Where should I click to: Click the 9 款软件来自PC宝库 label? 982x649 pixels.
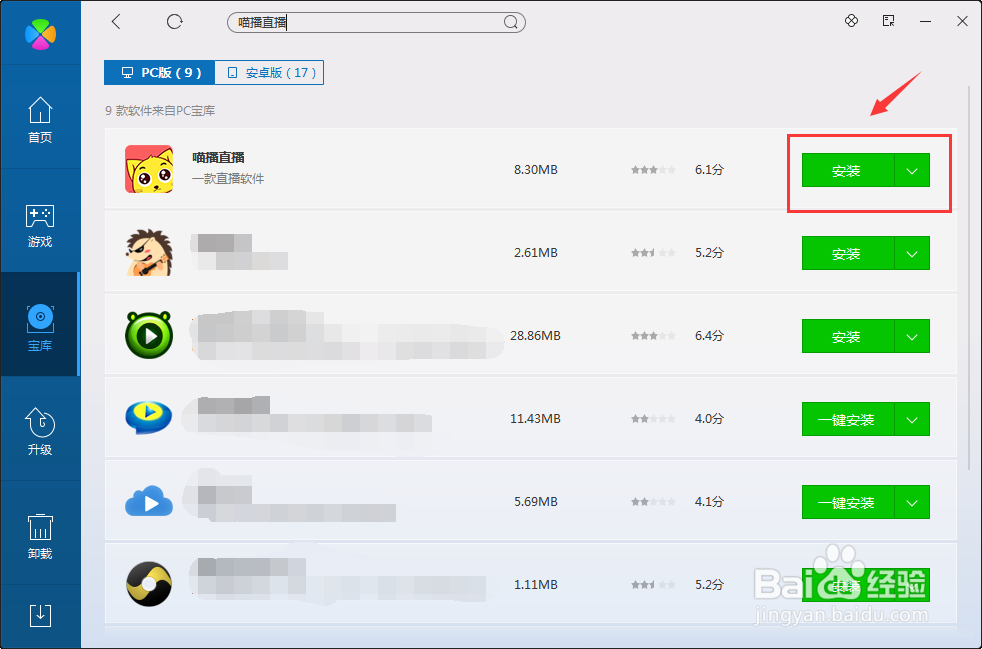(160, 111)
